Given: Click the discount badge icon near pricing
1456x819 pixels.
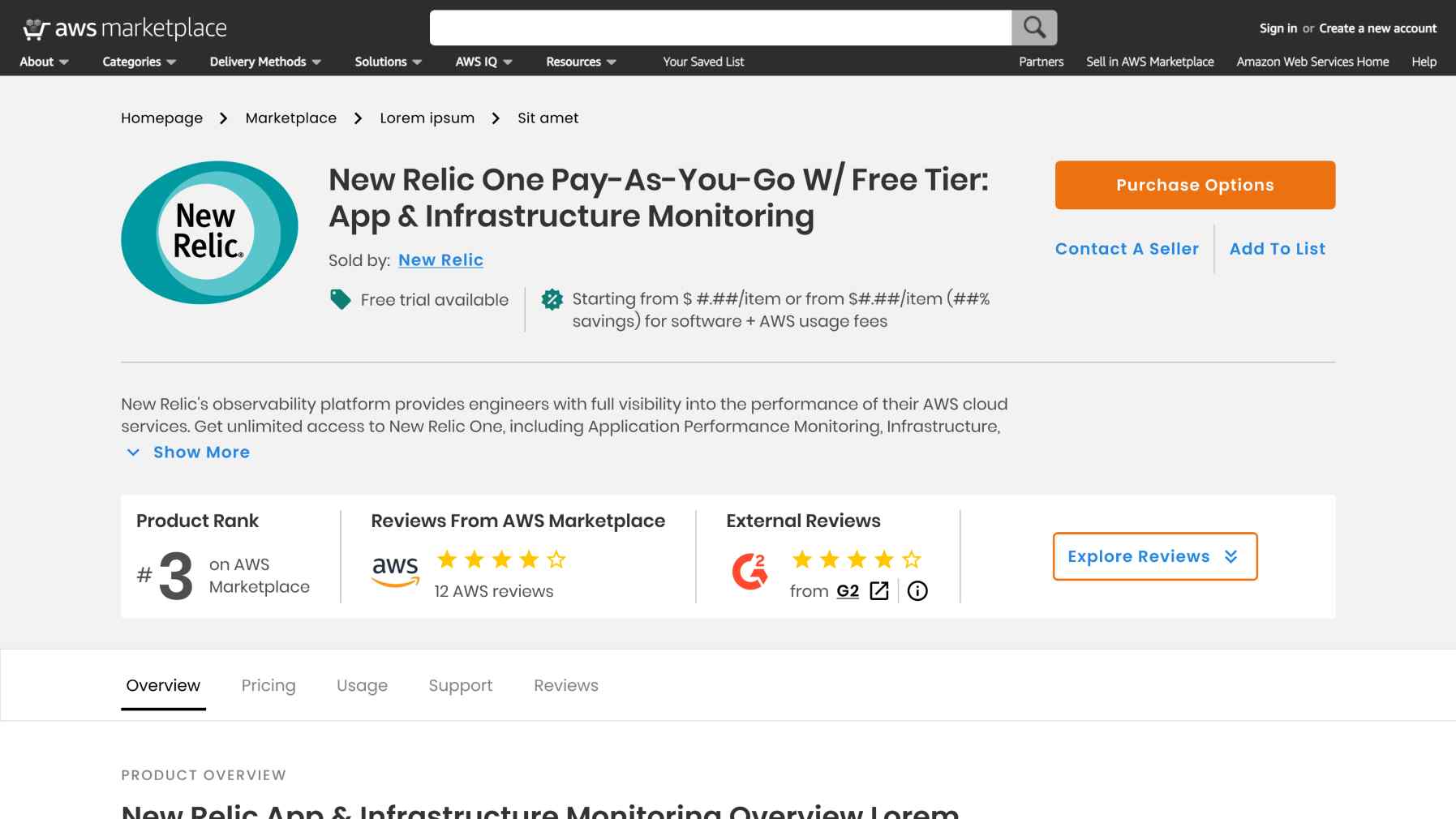Looking at the screenshot, I should point(552,299).
